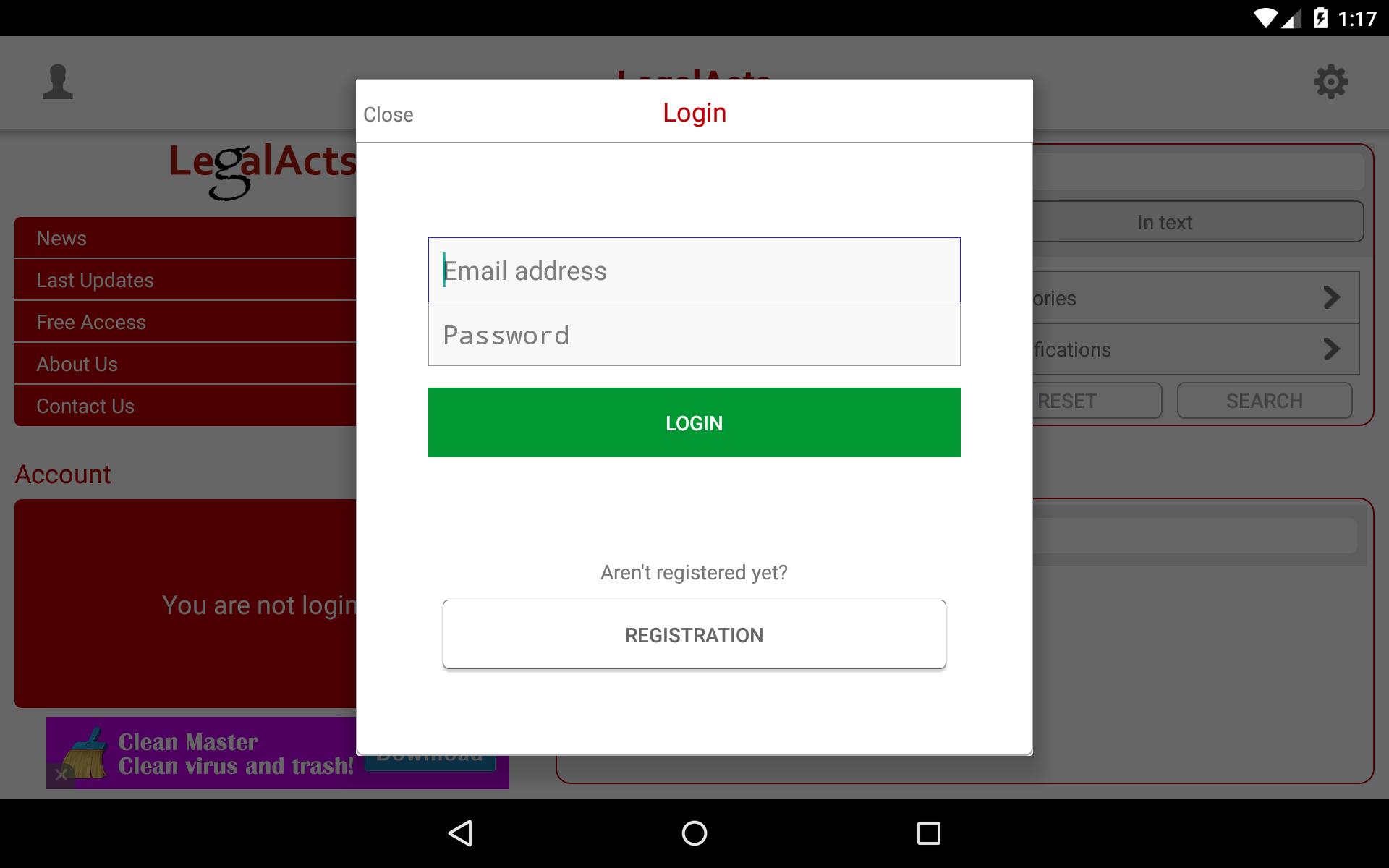Viewport: 1389px width, 868px height.
Task: Click the REGISTRATION button
Action: 694,634
